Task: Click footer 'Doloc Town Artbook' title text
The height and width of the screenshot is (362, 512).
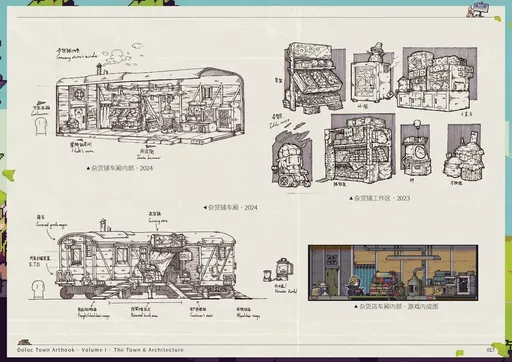Action: pyautogui.click(x=46, y=350)
